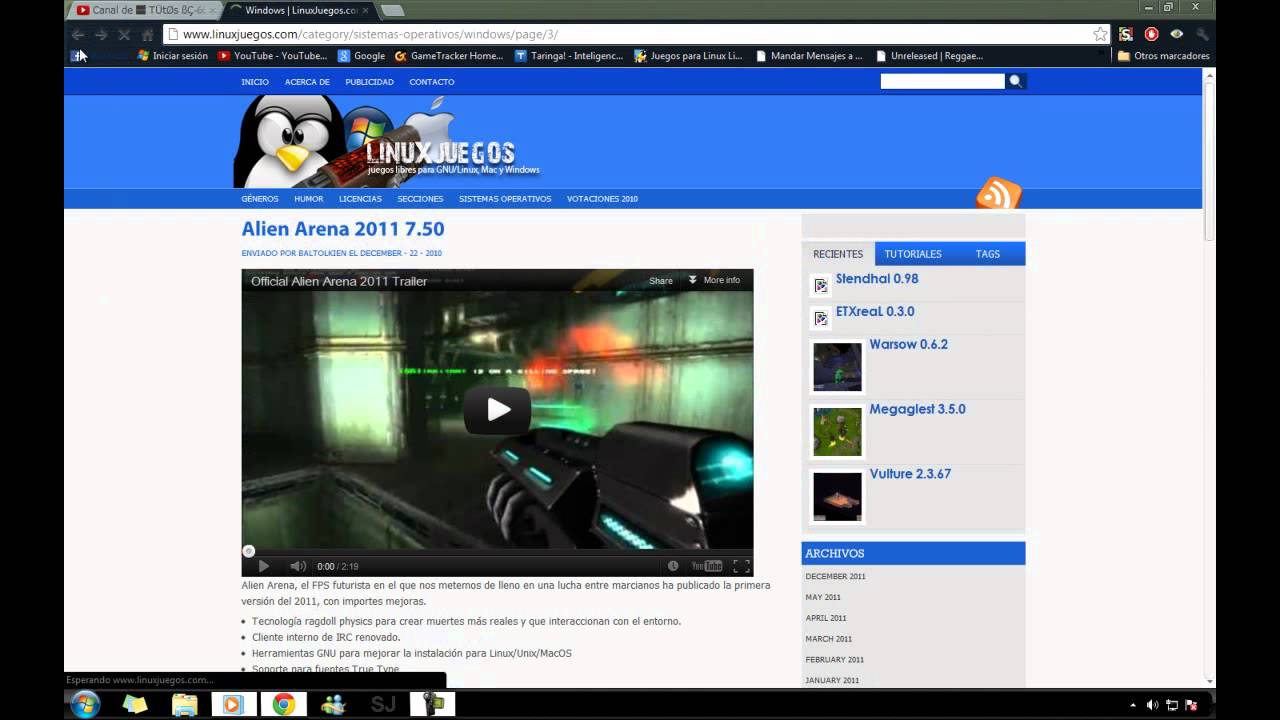The height and width of the screenshot is (720, 1280).
Task: Open the Windows Start menu
Action: point(85,704)
